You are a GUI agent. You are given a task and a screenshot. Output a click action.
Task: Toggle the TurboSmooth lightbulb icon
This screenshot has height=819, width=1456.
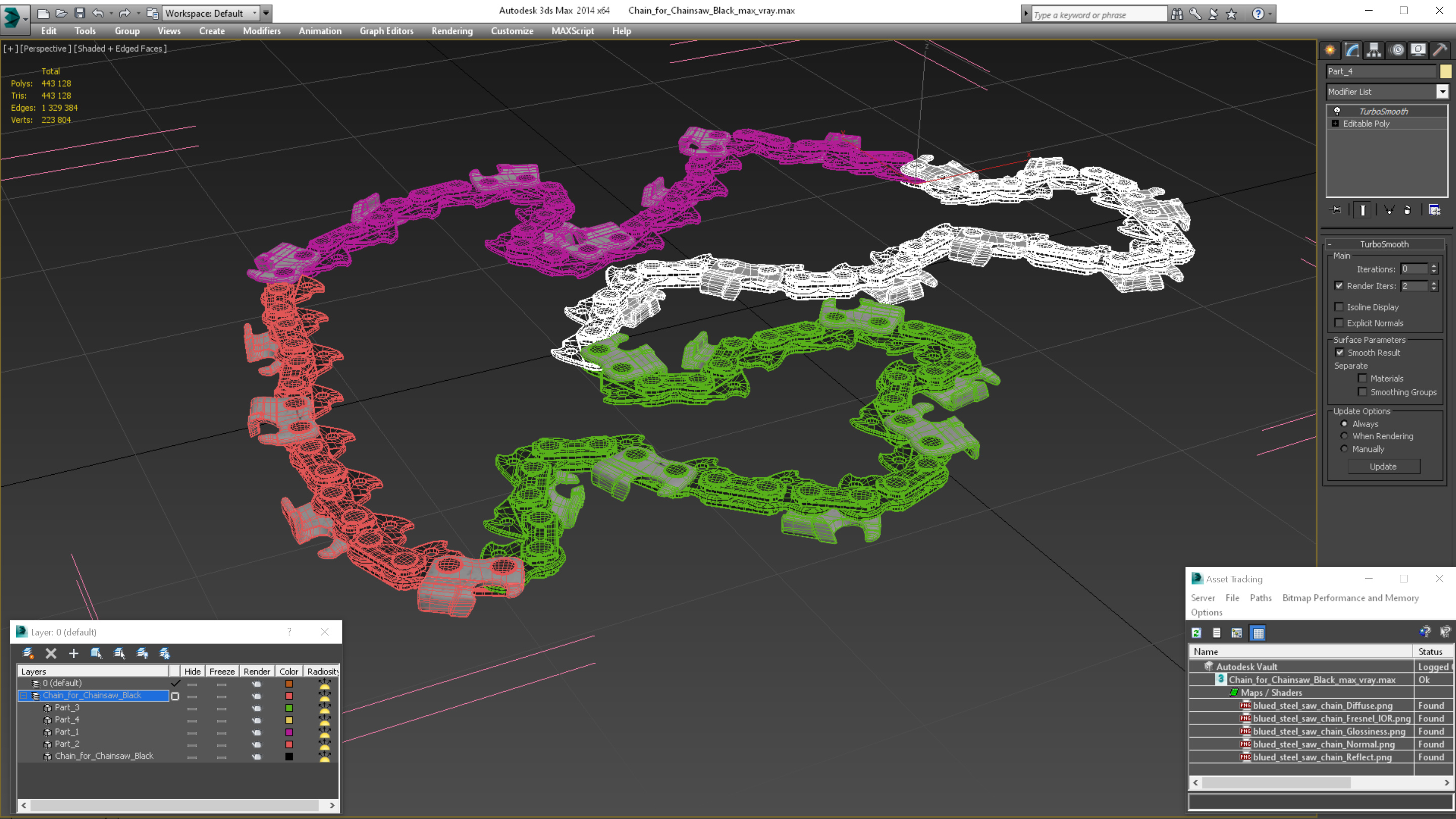click(x=1337, y=111)
